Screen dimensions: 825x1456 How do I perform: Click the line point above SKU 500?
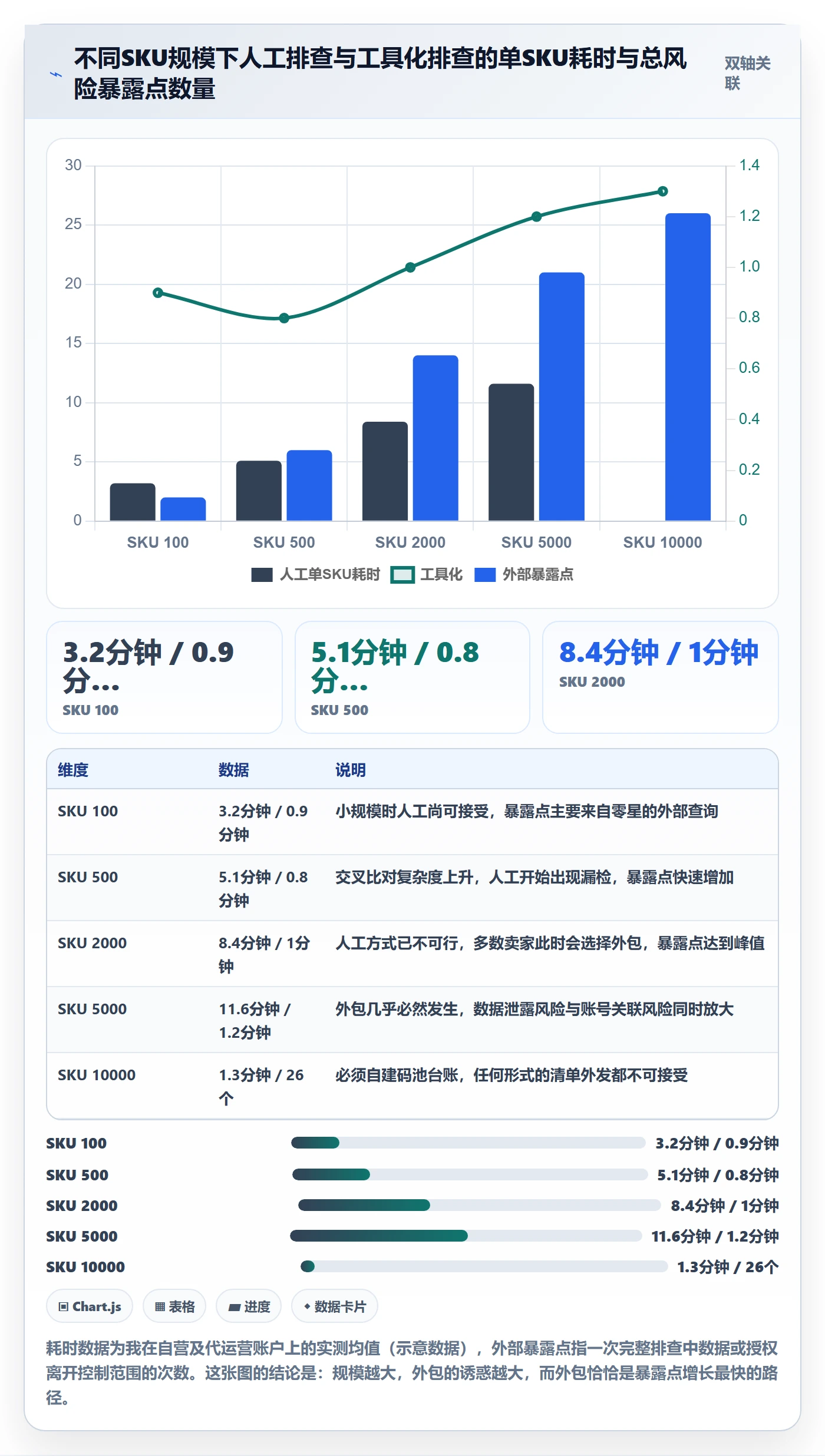pyautogui.click(x=284, y=318)
